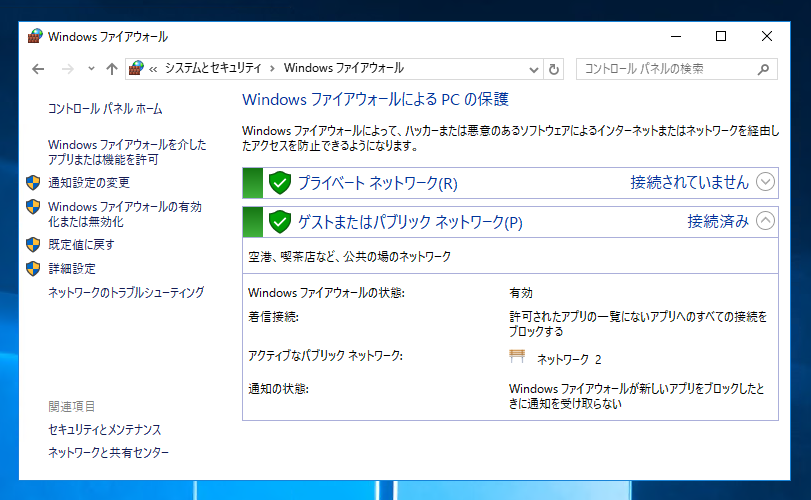Open Windows ファイアウォールの有効化または無効化
The width and height of the screenshot is (811, 500).
(x=125, y=214)
